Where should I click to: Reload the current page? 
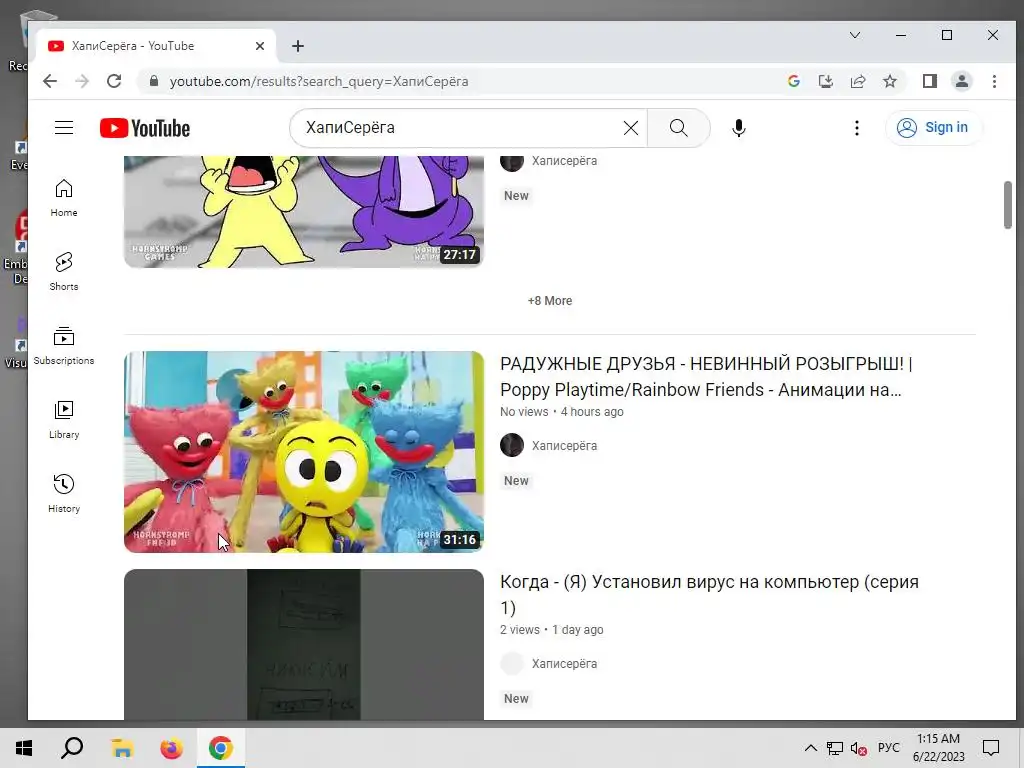point(114,81)
